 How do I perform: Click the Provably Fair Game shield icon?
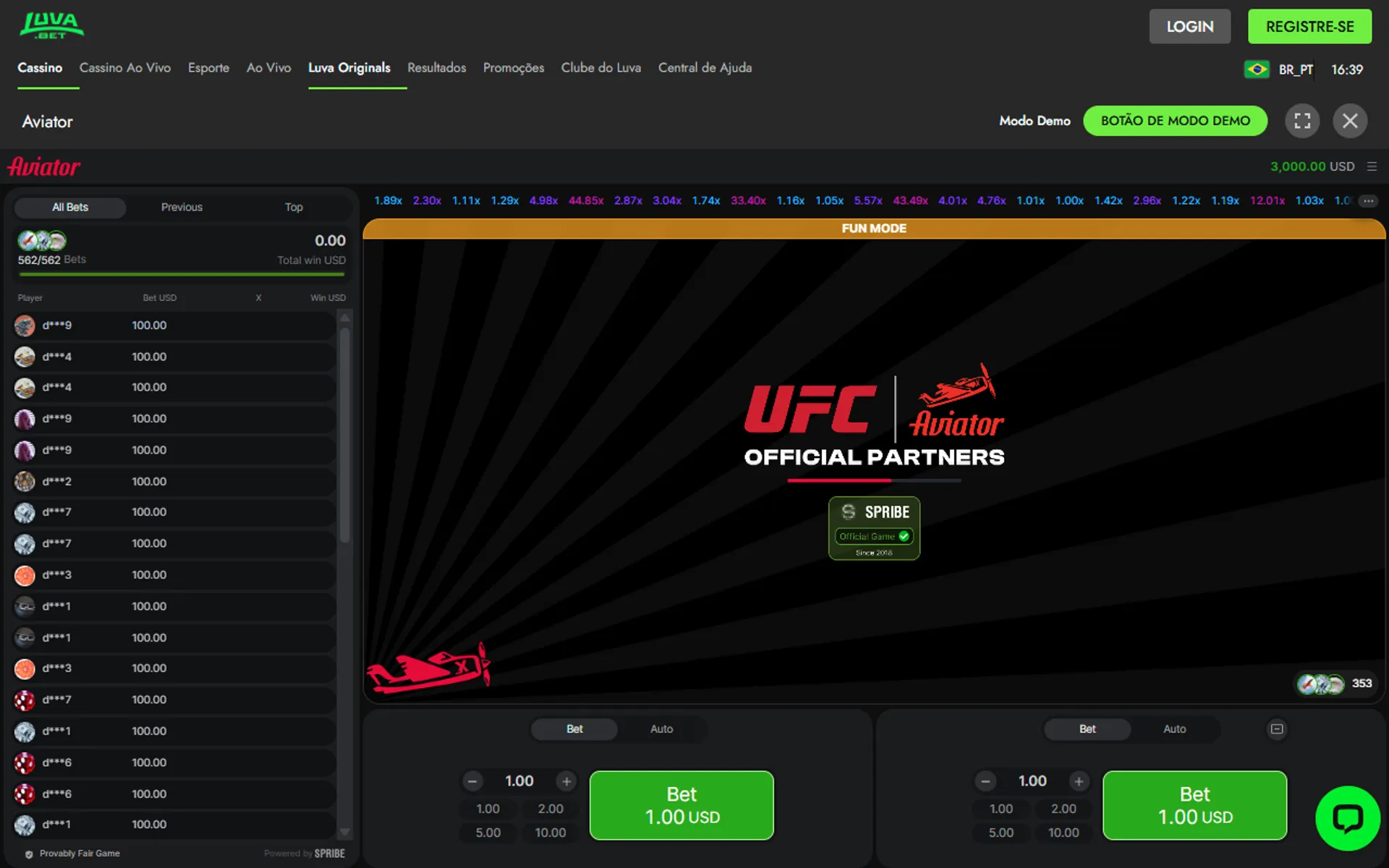(x=29, y=854)
